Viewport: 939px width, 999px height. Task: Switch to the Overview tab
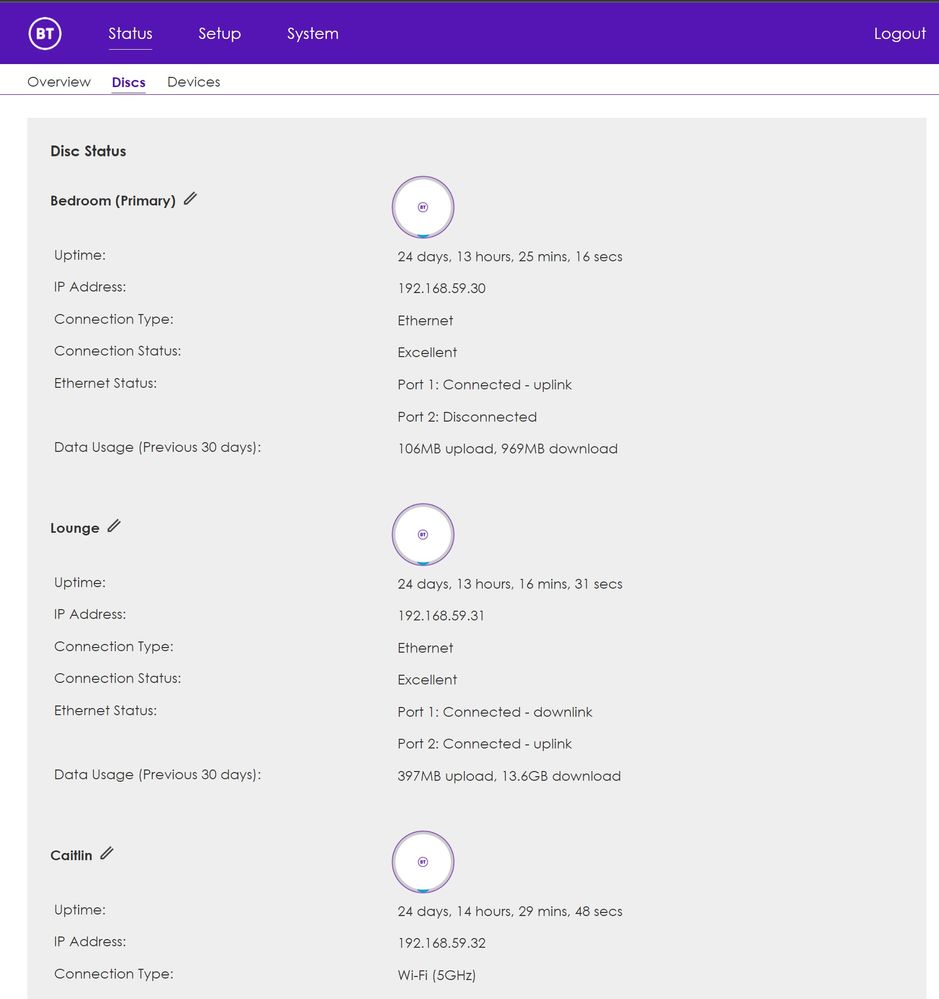tap(59, 82)
